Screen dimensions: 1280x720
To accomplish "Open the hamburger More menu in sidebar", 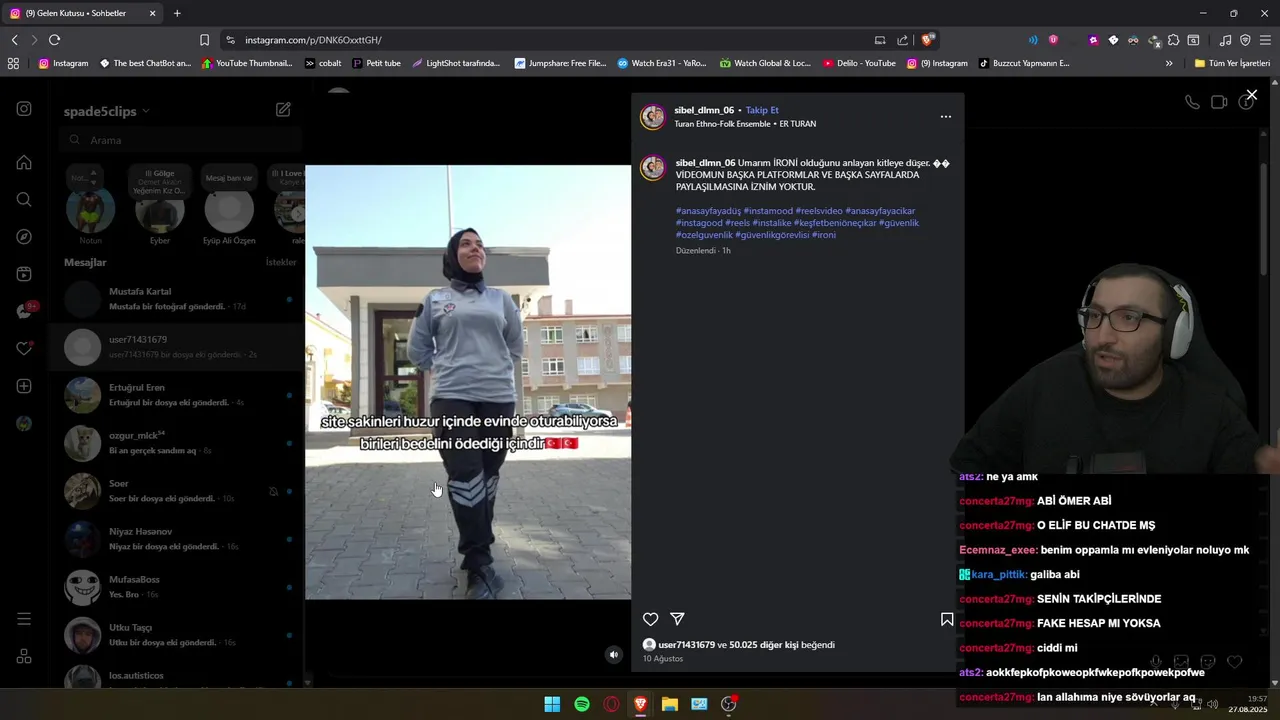I will (x=24, y=619).
